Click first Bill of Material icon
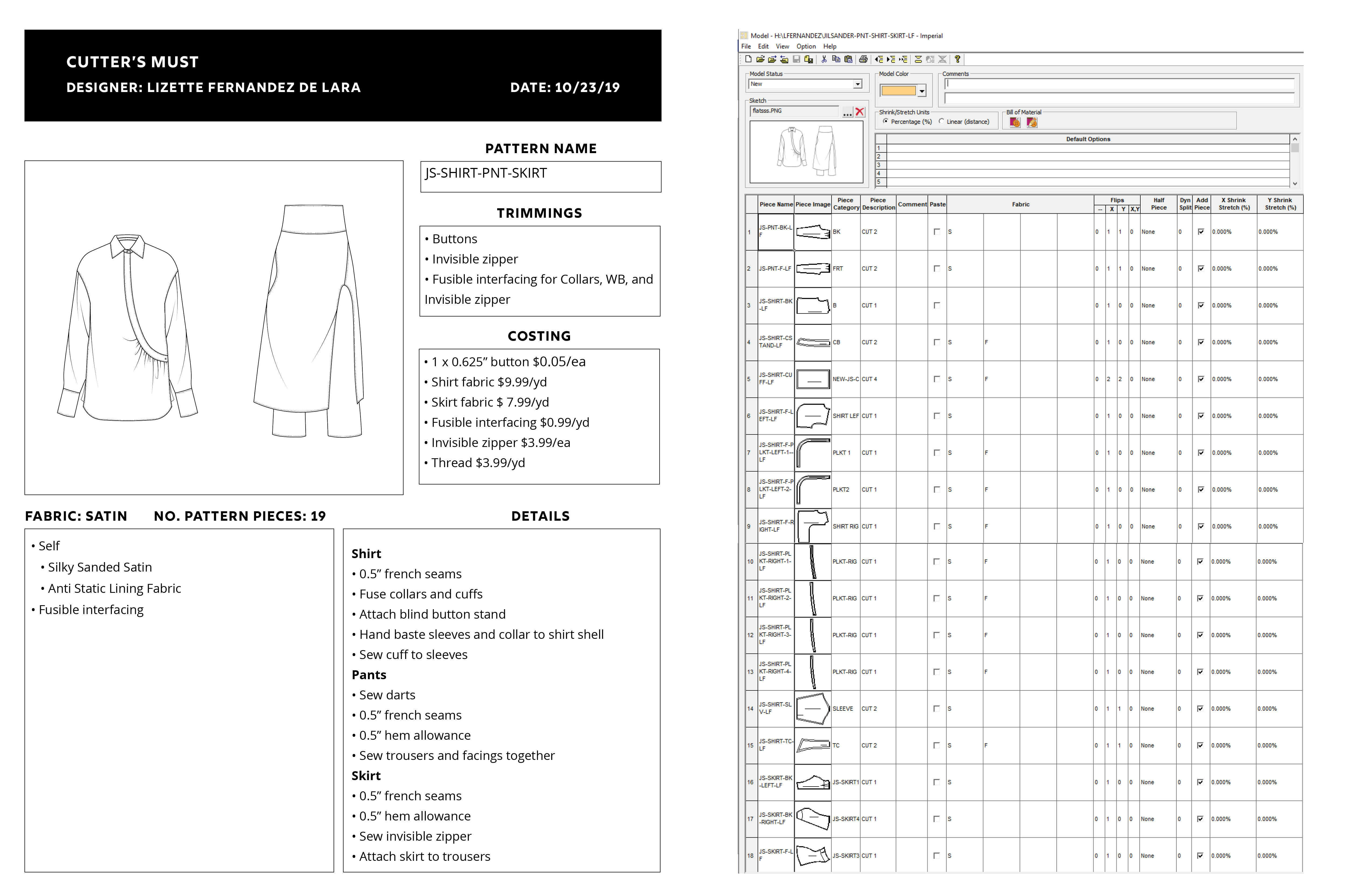 [x=1015, y=122]
